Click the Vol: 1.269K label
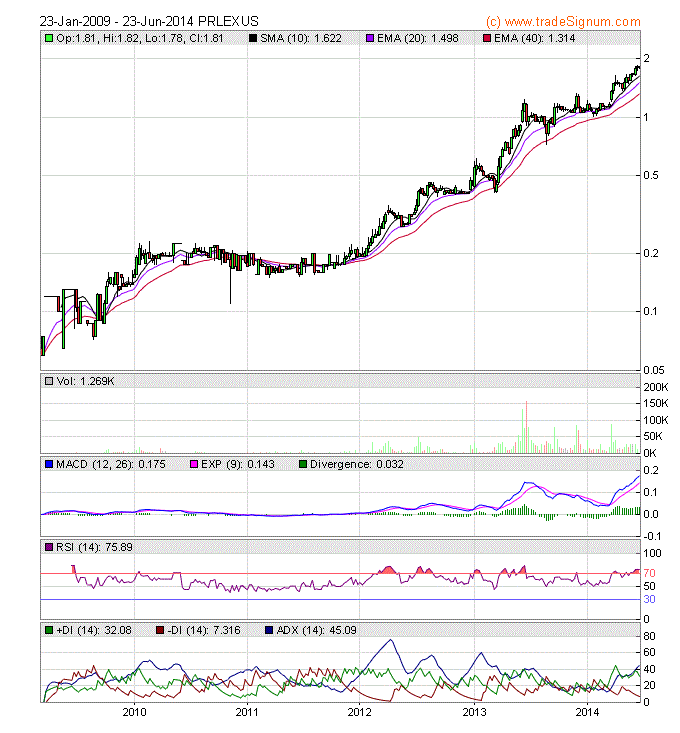The image size is (680, 733). pyautogui.click(x=85, y=381)
